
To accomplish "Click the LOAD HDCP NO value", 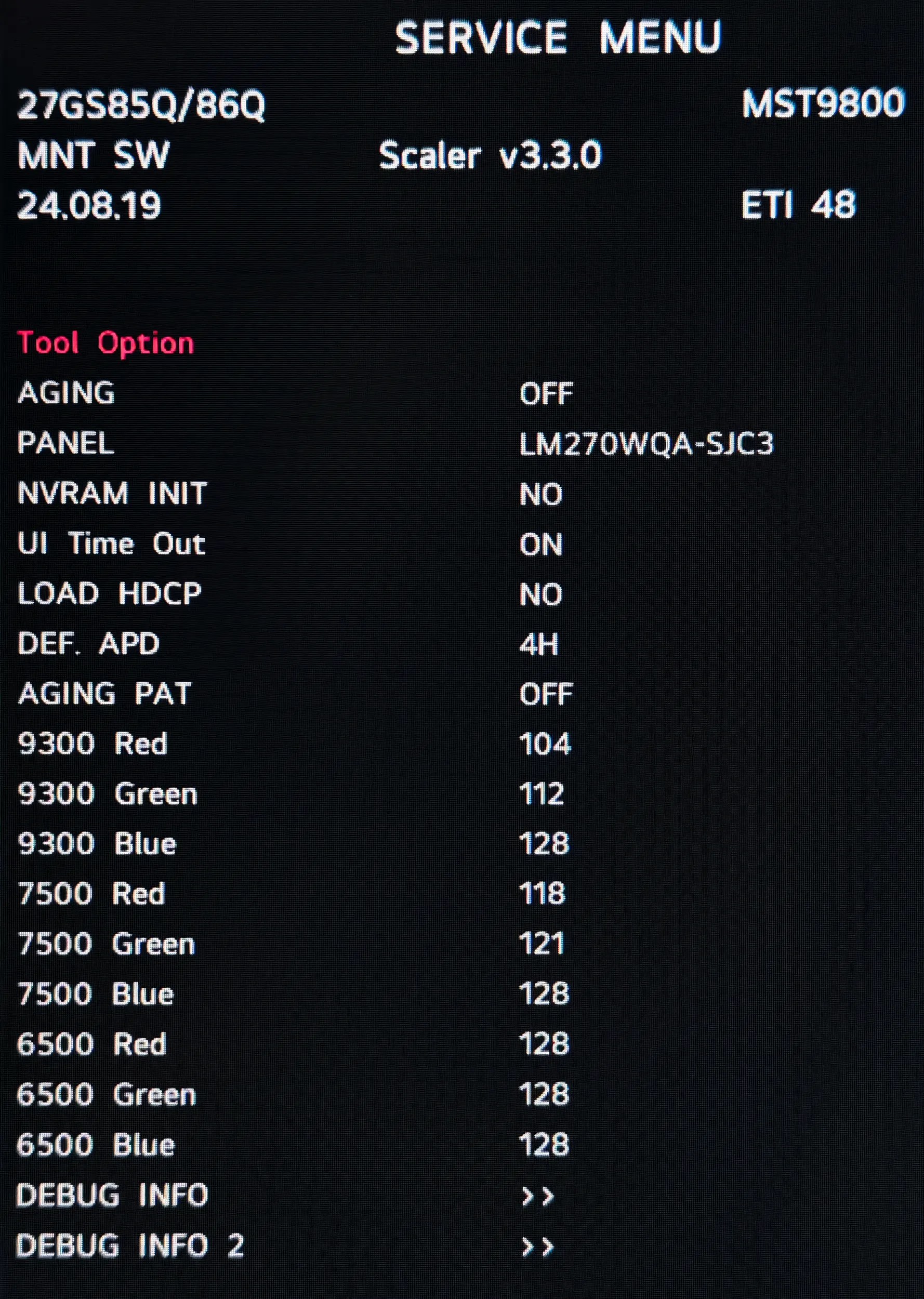I will point(540,594).
